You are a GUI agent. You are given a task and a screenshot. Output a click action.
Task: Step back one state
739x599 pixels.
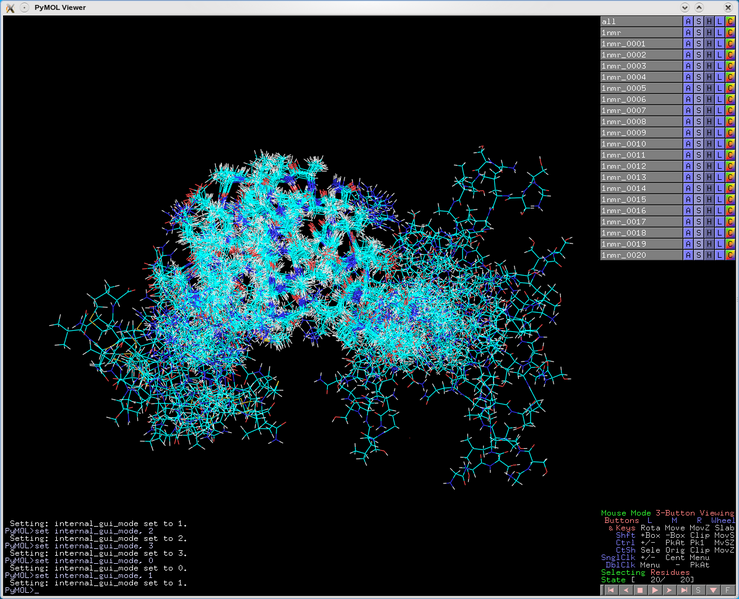click(x=625, y=591)
